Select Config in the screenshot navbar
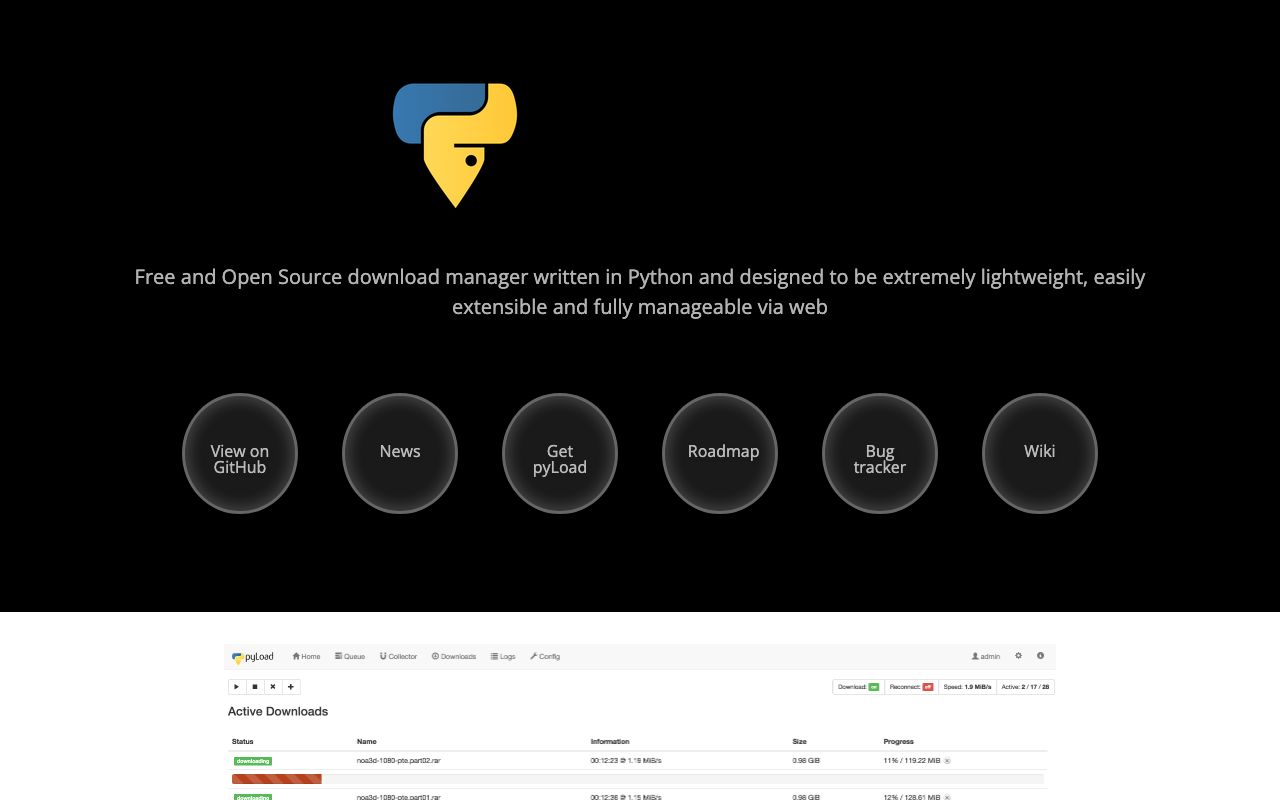The height and width of the screenshot is (800, 1280). [545, 657]
